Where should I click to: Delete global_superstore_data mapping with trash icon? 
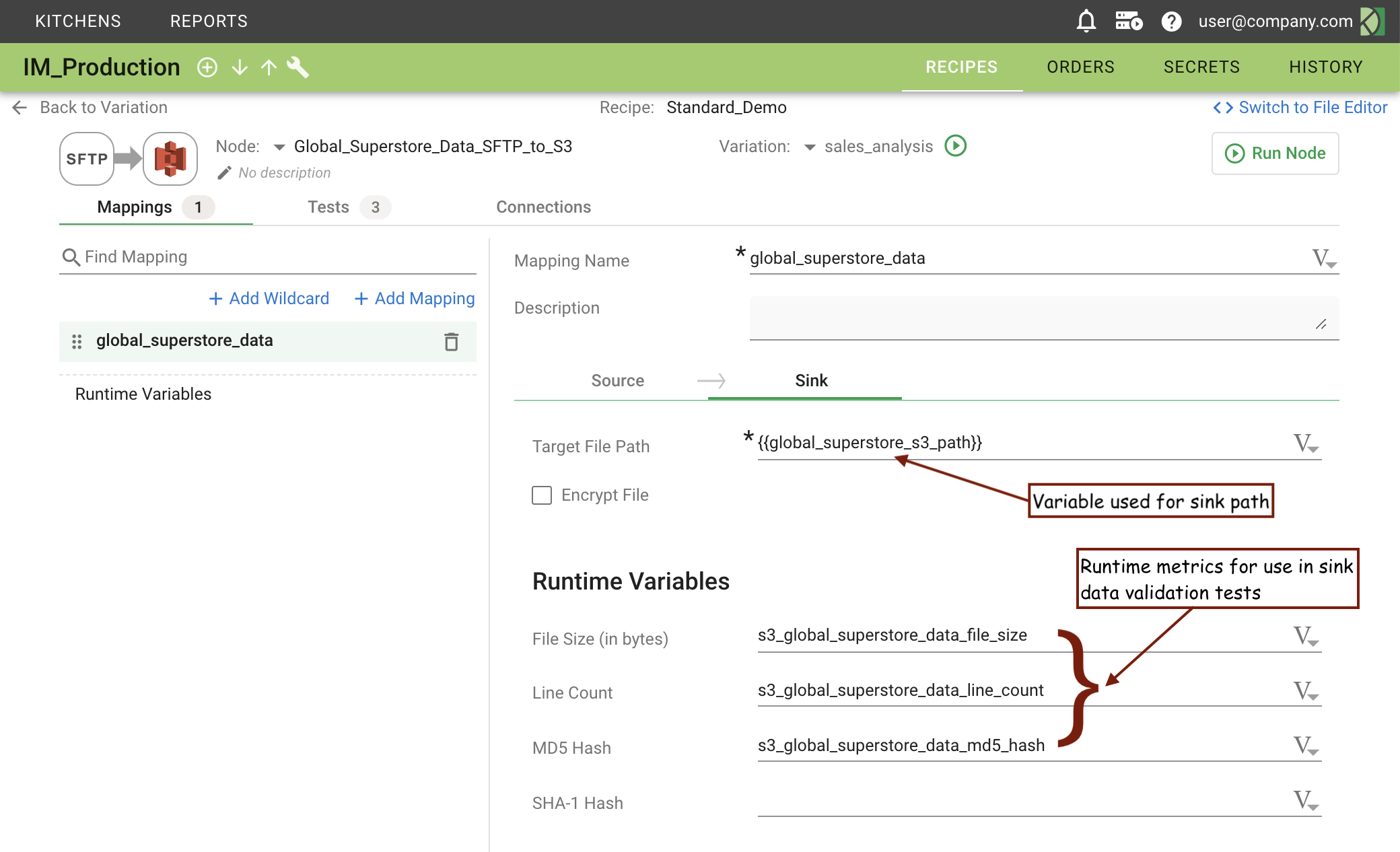point(451,342)
